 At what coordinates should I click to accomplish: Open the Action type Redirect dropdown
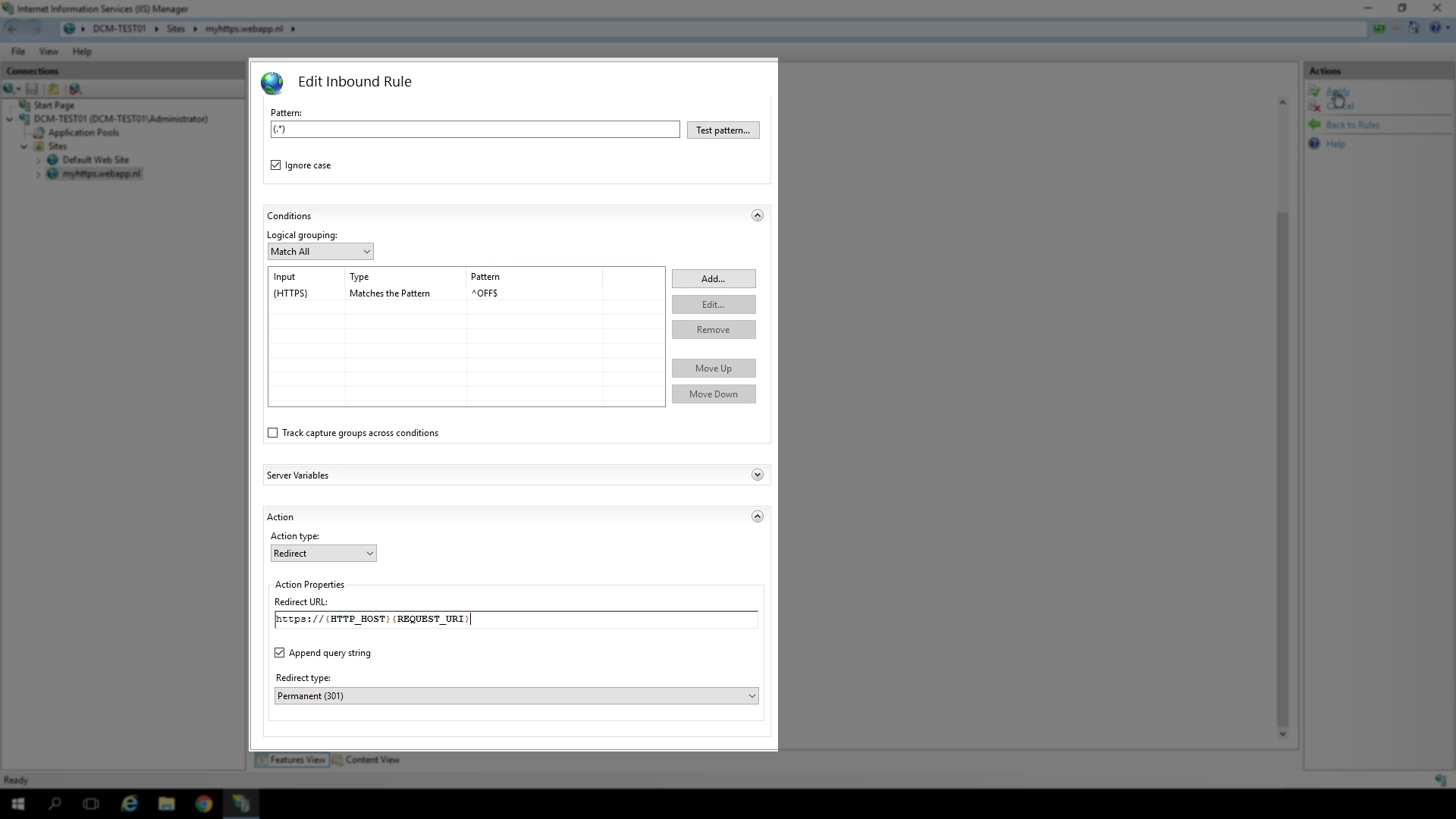coord(323,554)
